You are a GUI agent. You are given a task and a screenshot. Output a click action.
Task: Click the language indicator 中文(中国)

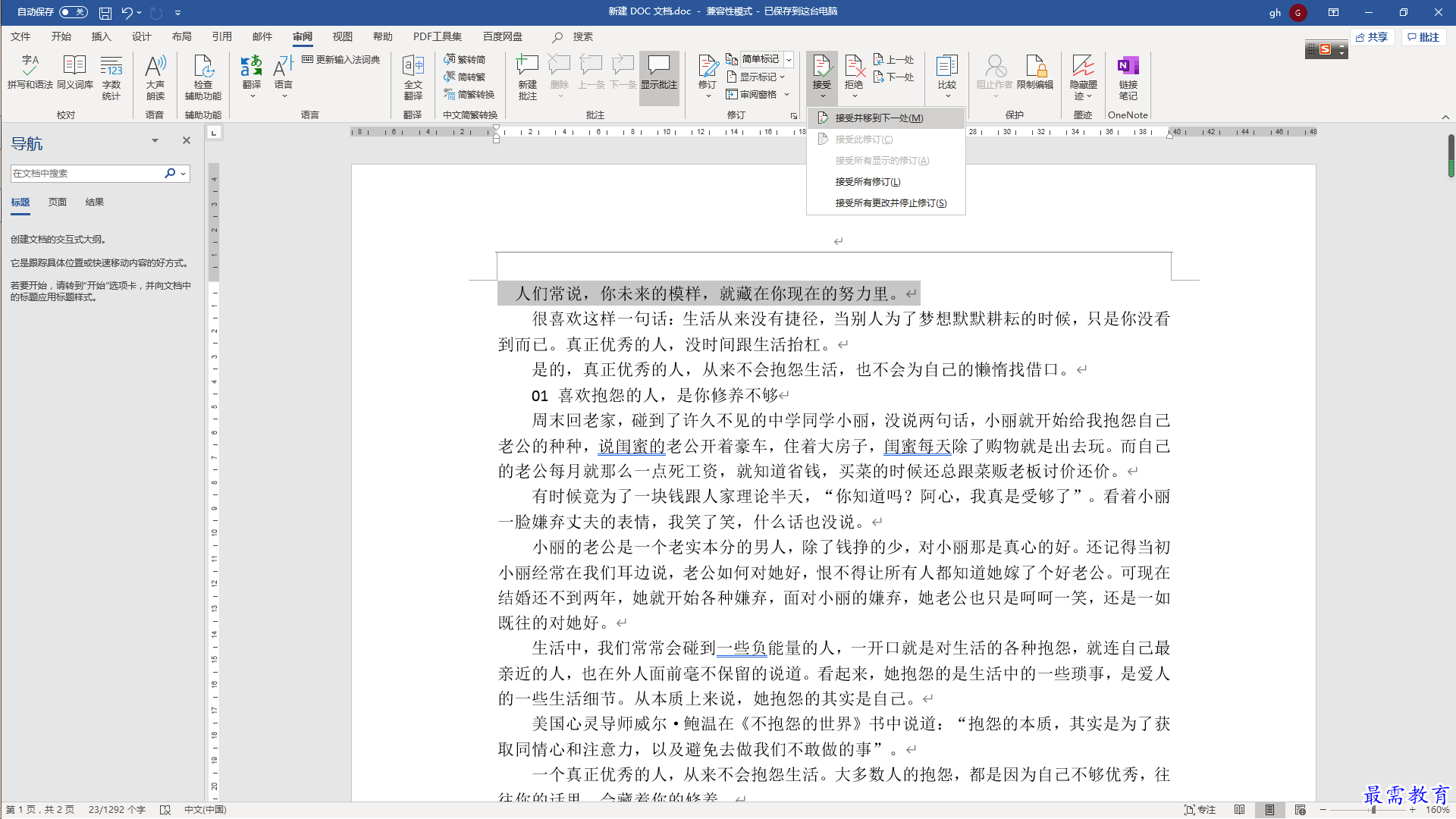point(206,810)
